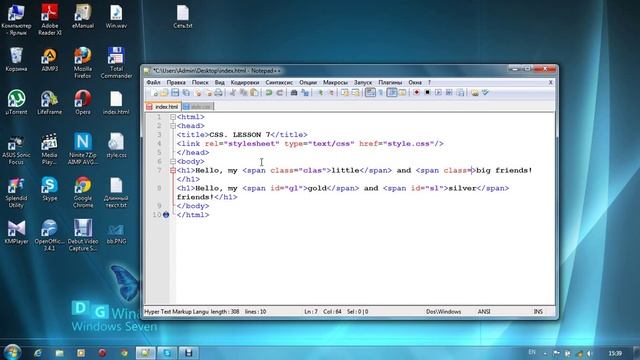
Task: Close document with X at menu bar end
Action: click(x=551, y=82)
